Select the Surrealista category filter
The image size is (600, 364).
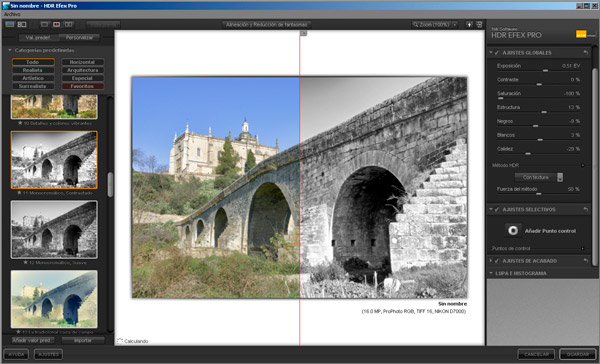coord(33,86)
